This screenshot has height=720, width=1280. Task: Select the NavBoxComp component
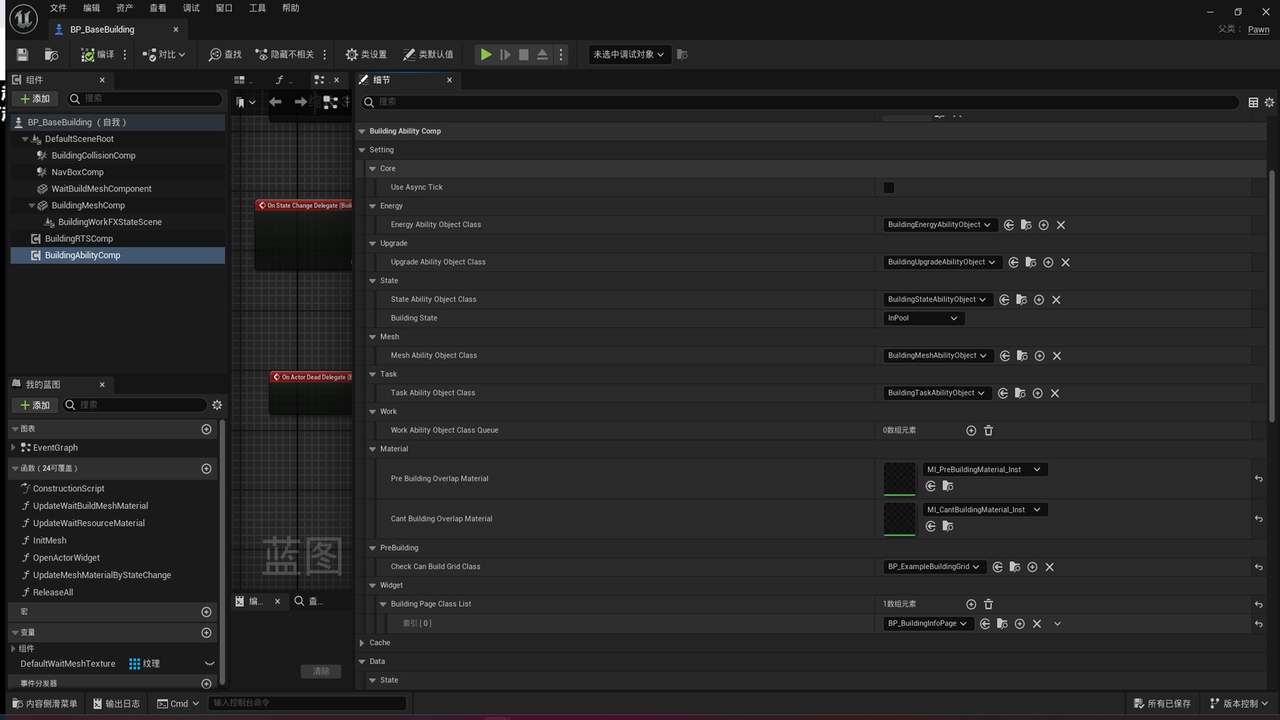(x=77, y=172)
